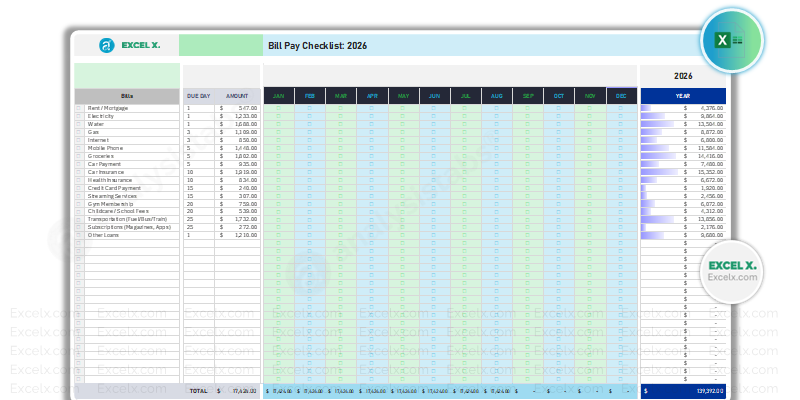Check the Internet checkbox under JUN
This screenshot has width=800, height=400.
coord(434,140)
